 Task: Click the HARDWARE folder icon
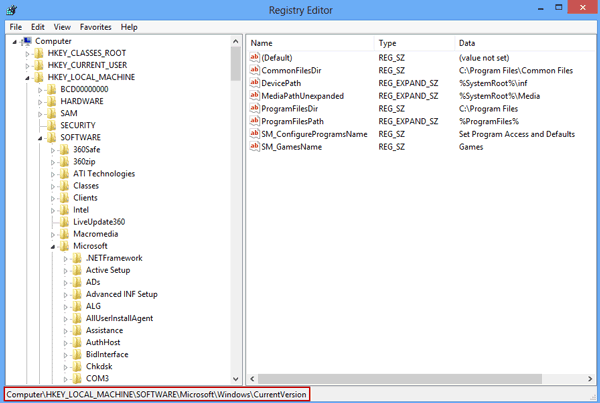pos(52,101)
